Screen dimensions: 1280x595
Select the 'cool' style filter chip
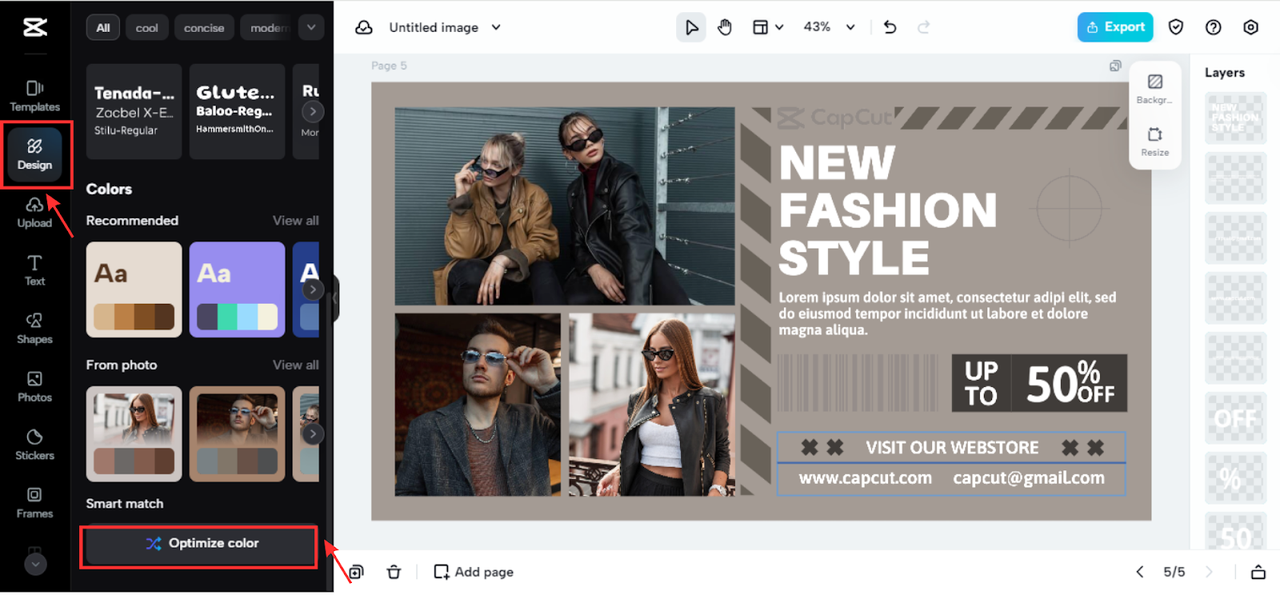click(147, 28)
